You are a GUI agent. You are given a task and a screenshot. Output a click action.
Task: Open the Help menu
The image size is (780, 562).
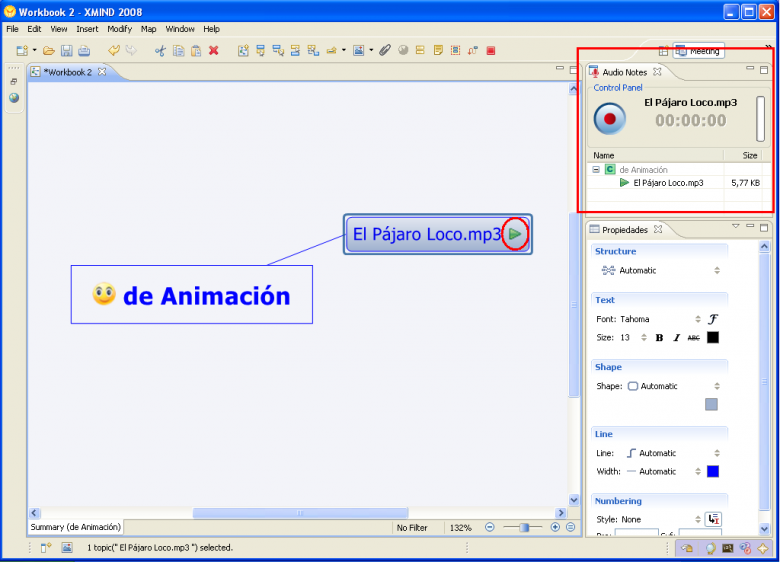pos(211,29)
